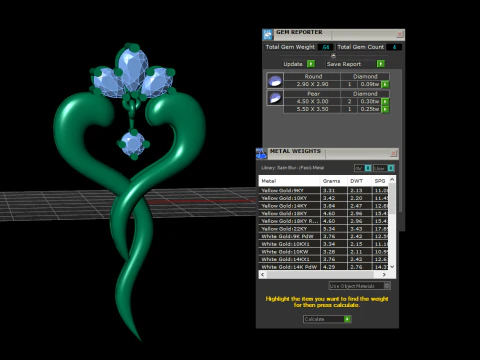The height and width of the screenshot is (360, 480).
Task: Click the green Save Report arrow button
Action: [381, 64]
